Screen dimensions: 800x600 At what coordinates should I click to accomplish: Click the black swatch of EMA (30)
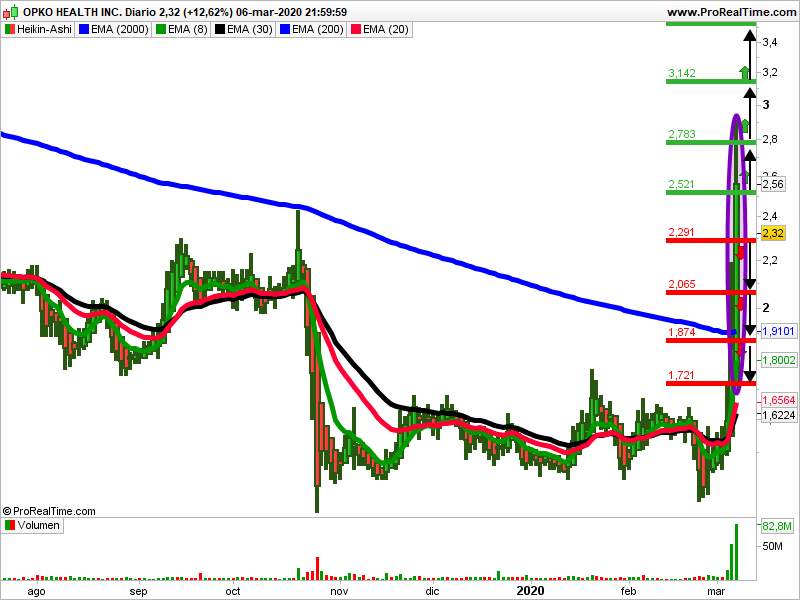pos(219,30)
